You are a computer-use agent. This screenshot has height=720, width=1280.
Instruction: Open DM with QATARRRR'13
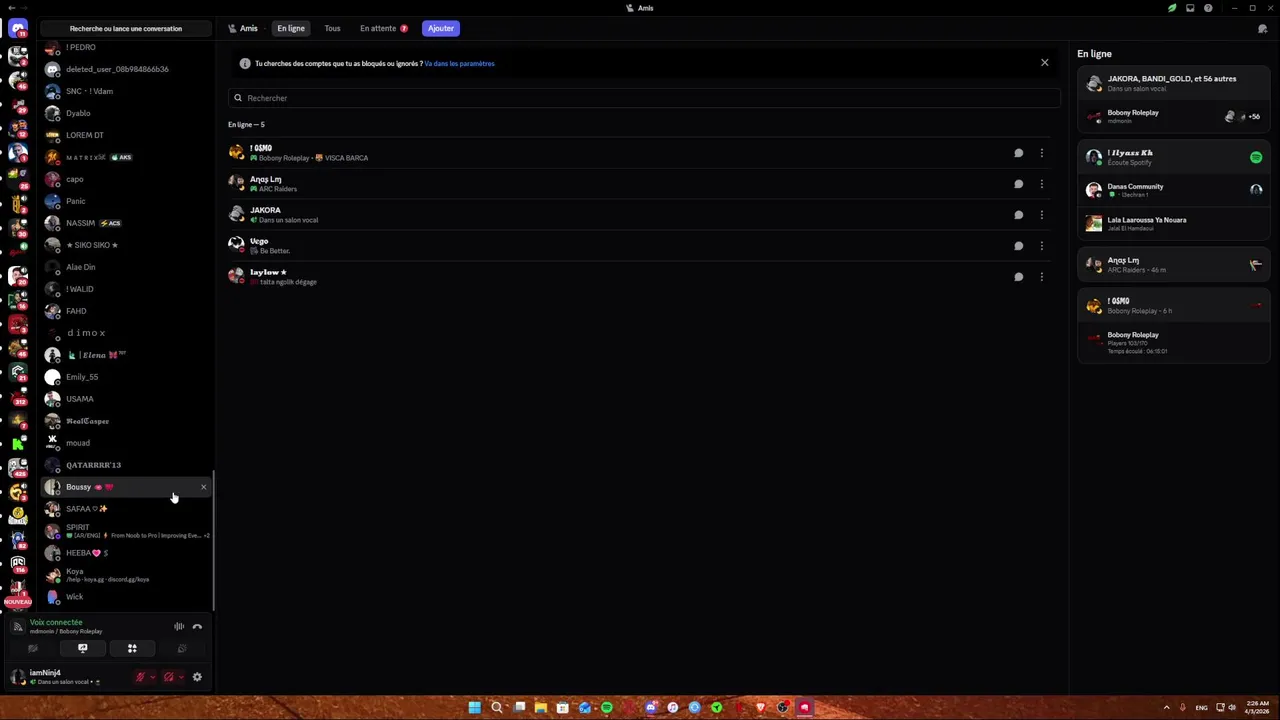[x=126, y=465]
